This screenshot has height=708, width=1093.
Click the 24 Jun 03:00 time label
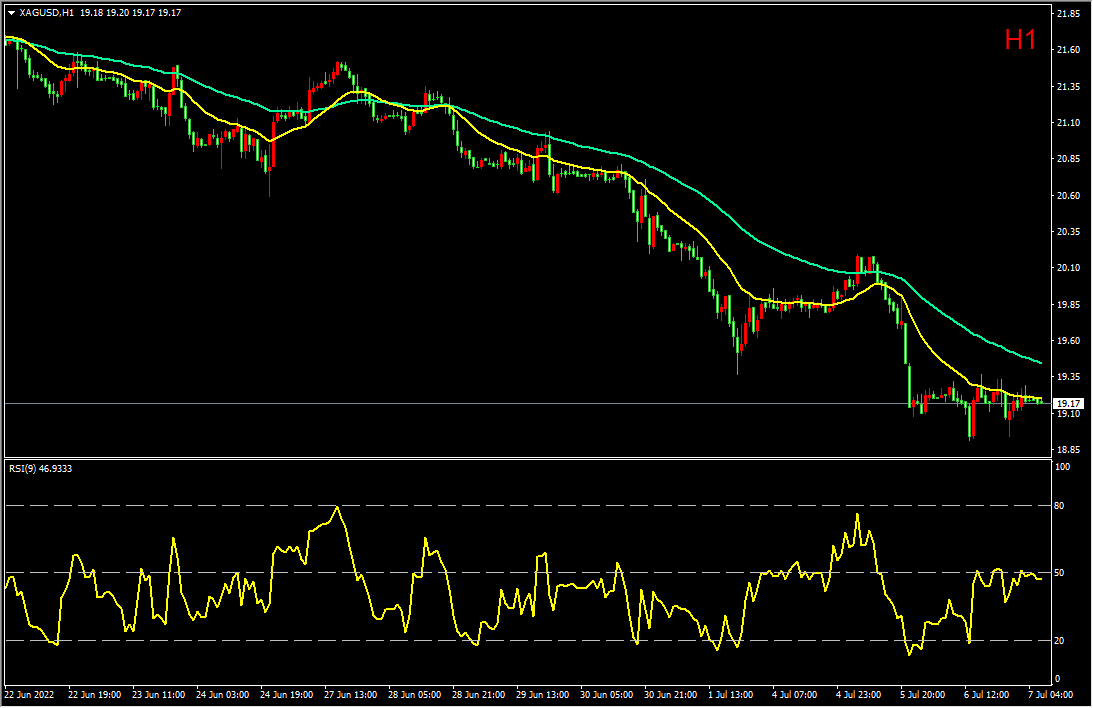223,695
